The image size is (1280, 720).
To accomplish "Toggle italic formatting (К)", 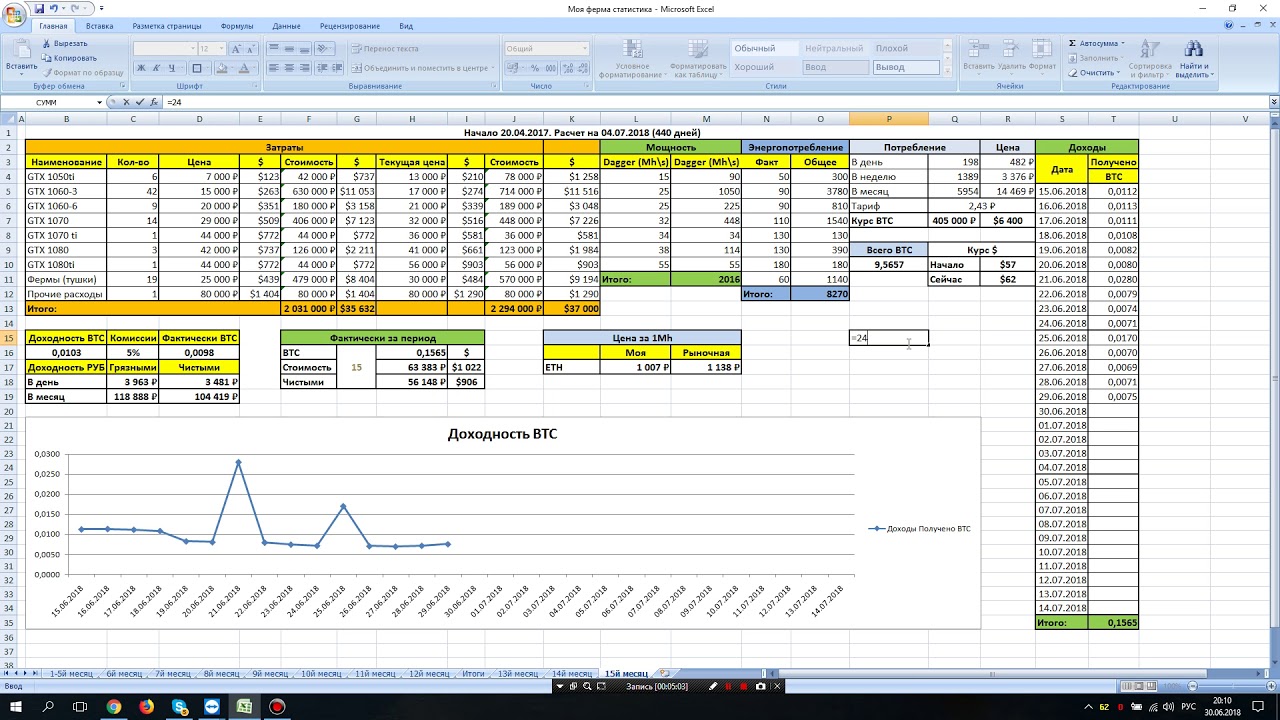I will 156,68.
